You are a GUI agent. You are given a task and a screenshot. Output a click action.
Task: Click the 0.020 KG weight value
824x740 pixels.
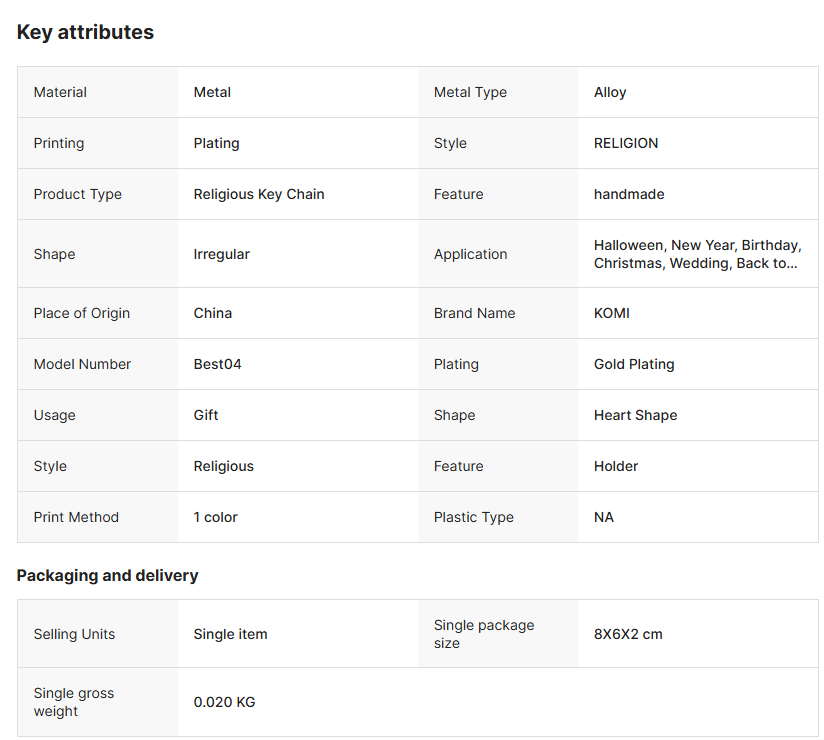coord(224,702)
